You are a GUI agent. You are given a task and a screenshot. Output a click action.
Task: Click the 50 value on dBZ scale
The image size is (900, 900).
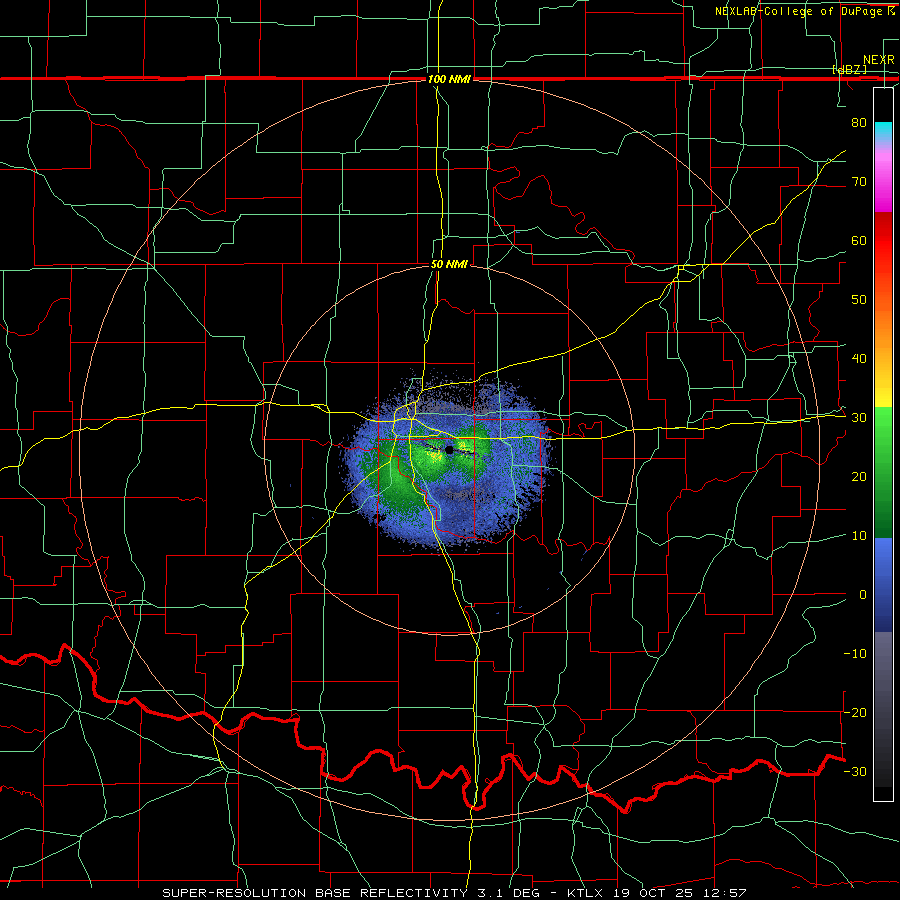[859, 300]
